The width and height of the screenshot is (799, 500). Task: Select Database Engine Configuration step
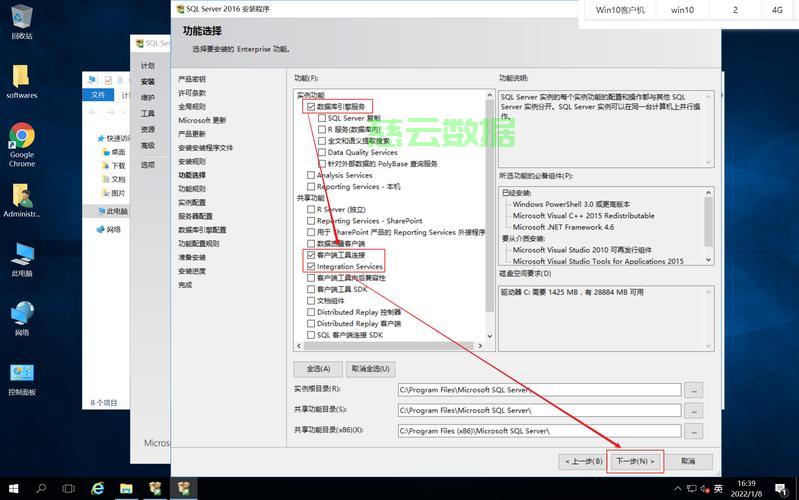pyautogui.click(x=202, y=230)
